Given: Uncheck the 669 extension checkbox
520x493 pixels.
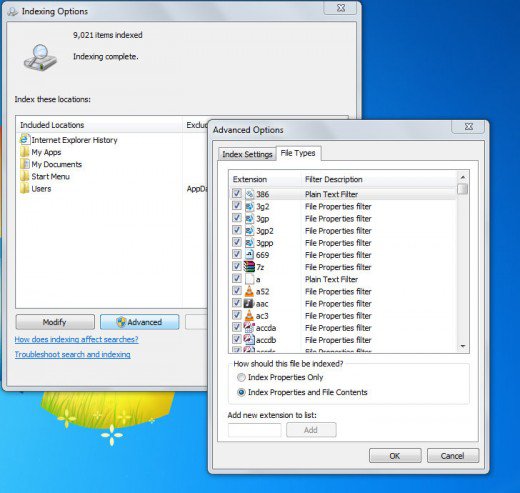Looking at the screenshot, I should 237,254.
